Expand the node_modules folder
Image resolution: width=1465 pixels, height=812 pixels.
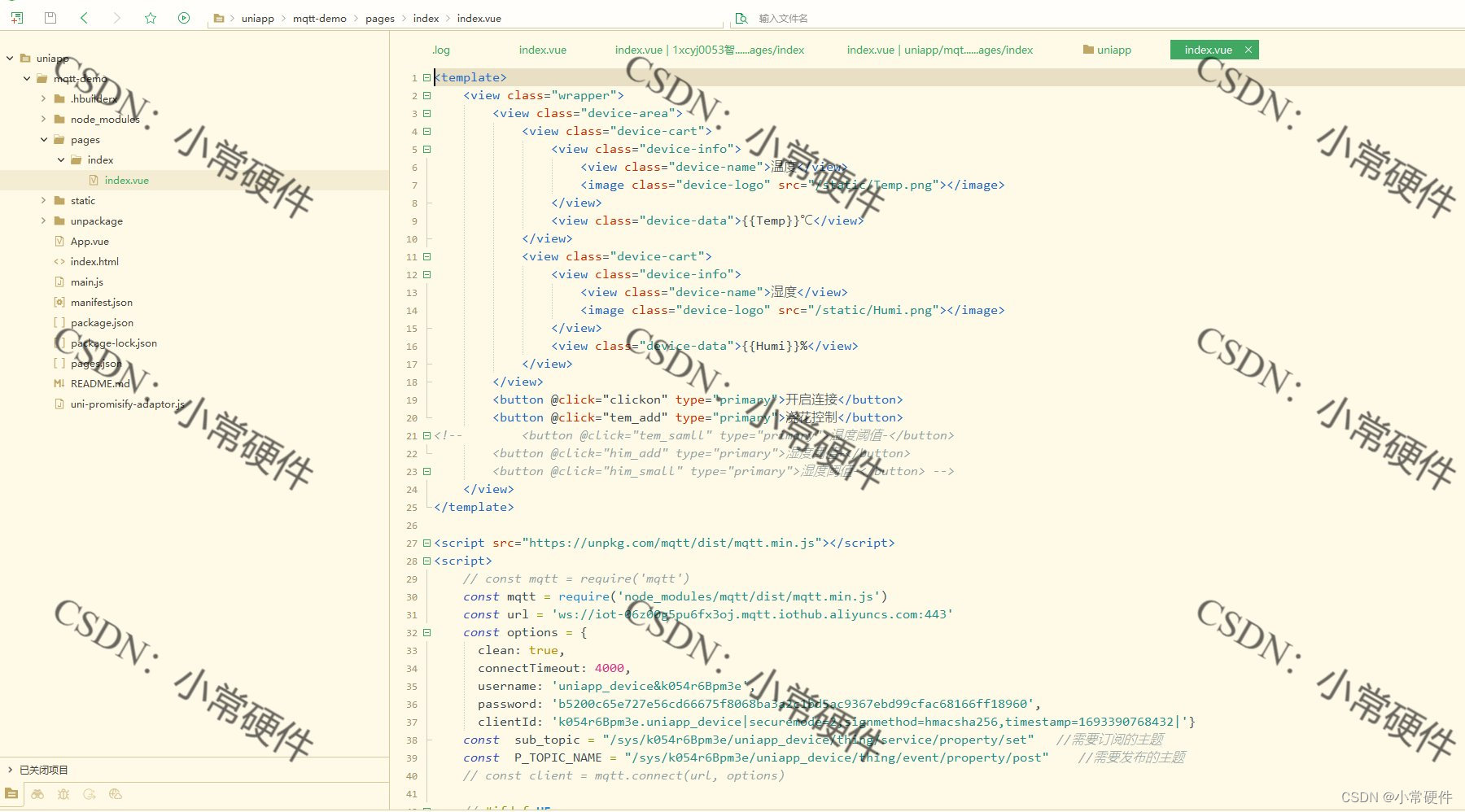tap(44, 119)
